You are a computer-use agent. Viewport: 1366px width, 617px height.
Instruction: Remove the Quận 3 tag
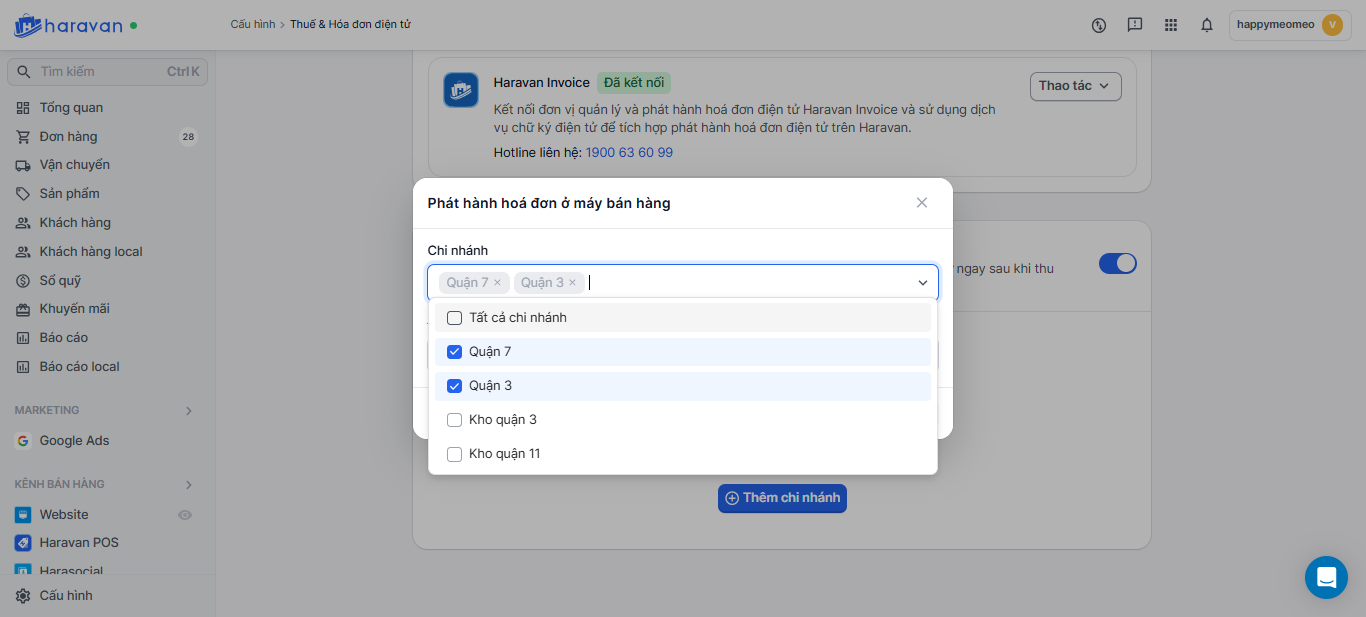[x=572, y=283]
